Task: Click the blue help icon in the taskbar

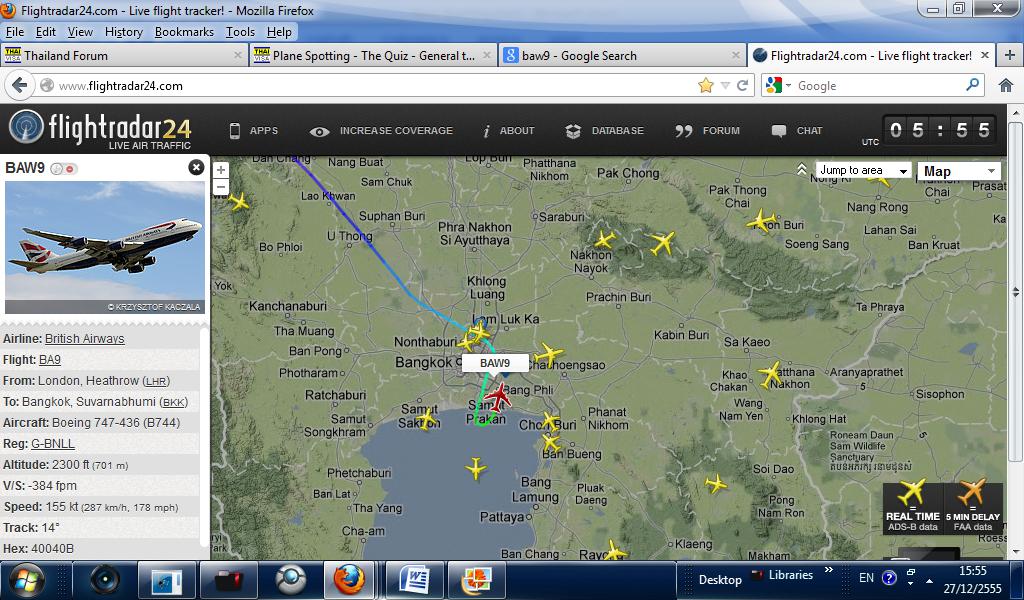Action: 889,578
